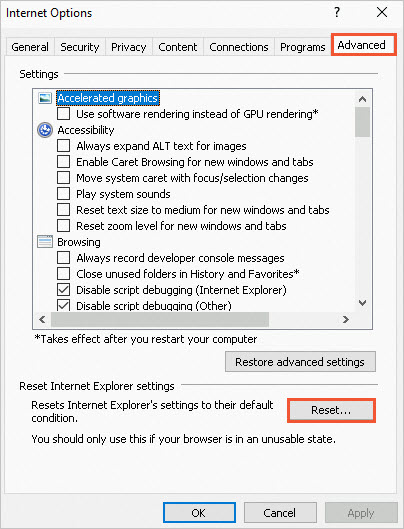Click settings list scroll down arrow
Viewport: 404px width, 529px height.
(x=362, y=303)
